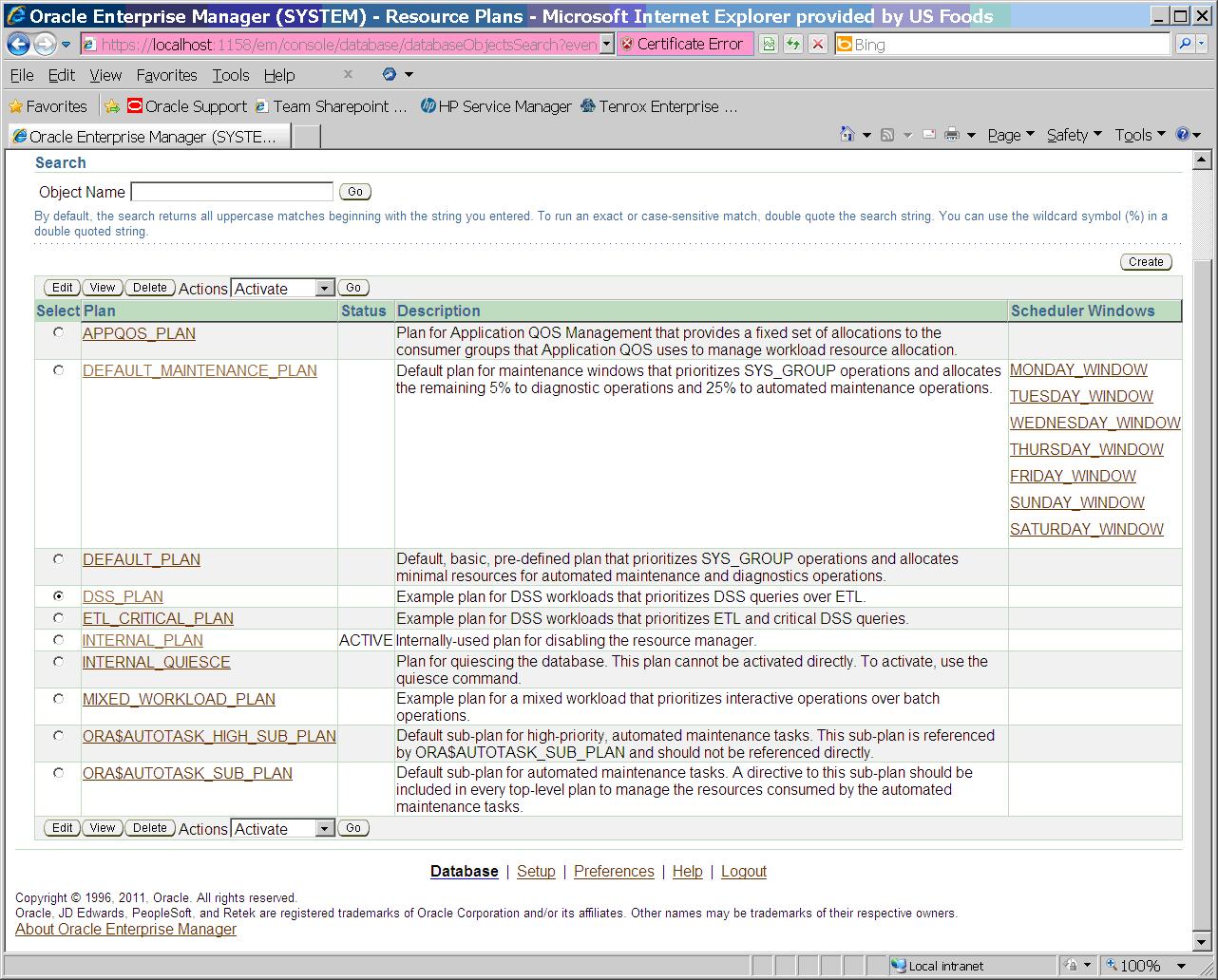
Task: Open the bottom Actions Activate dropdown
Action: pyautogui.click(x=283, y=828)
